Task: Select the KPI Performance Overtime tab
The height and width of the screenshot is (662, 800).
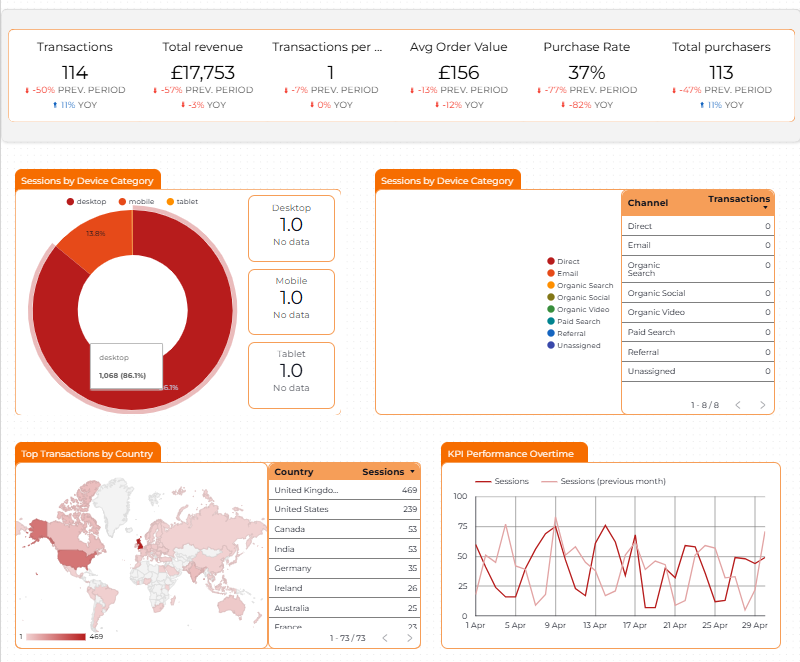Action: [x=511, y=453]
